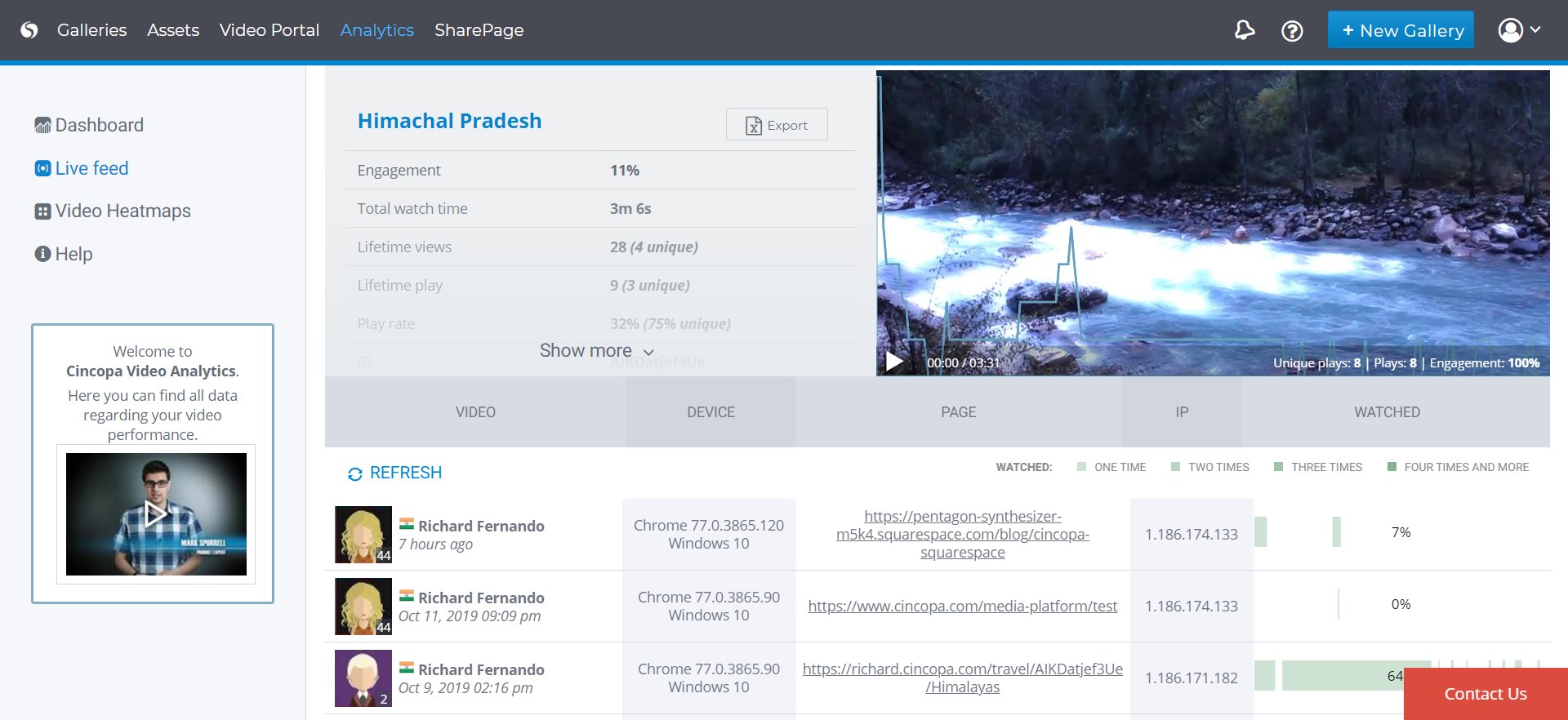The height and width of the screenshot is (720, 1568).
Task: Click the Dashboard chart icon in sidebar
Action: point(42,126)
